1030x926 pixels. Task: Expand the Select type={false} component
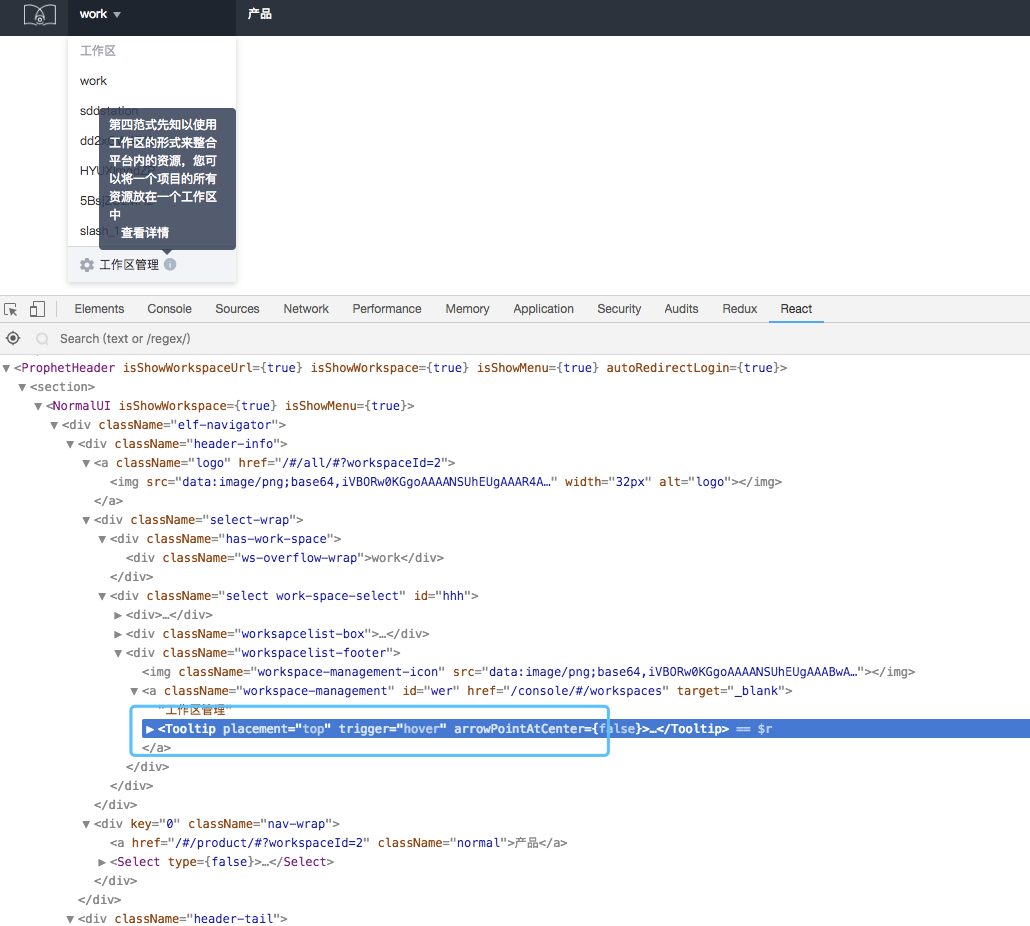(x=102, y=862)
